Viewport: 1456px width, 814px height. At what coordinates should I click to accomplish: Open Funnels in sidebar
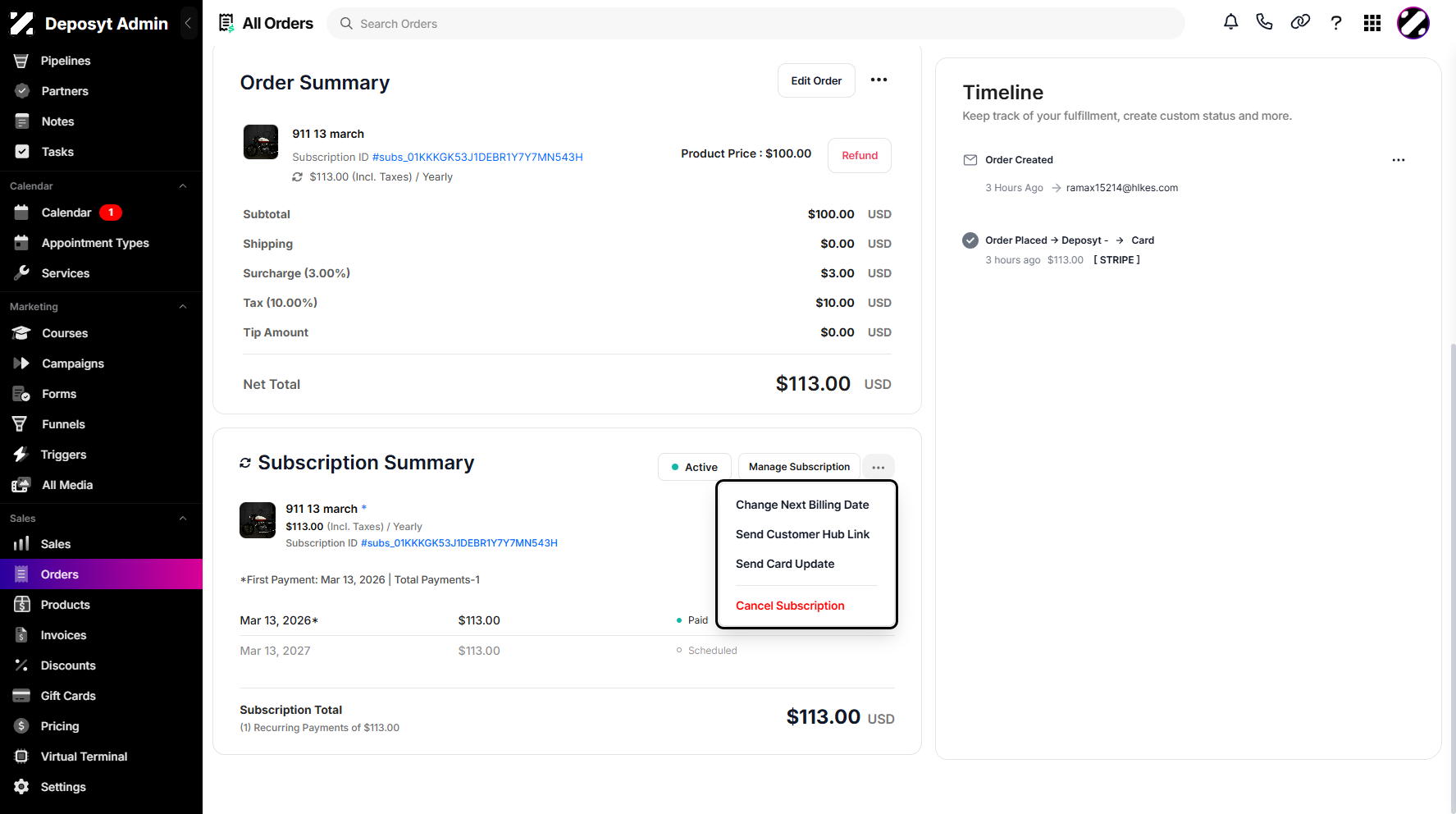coord(63,424)
